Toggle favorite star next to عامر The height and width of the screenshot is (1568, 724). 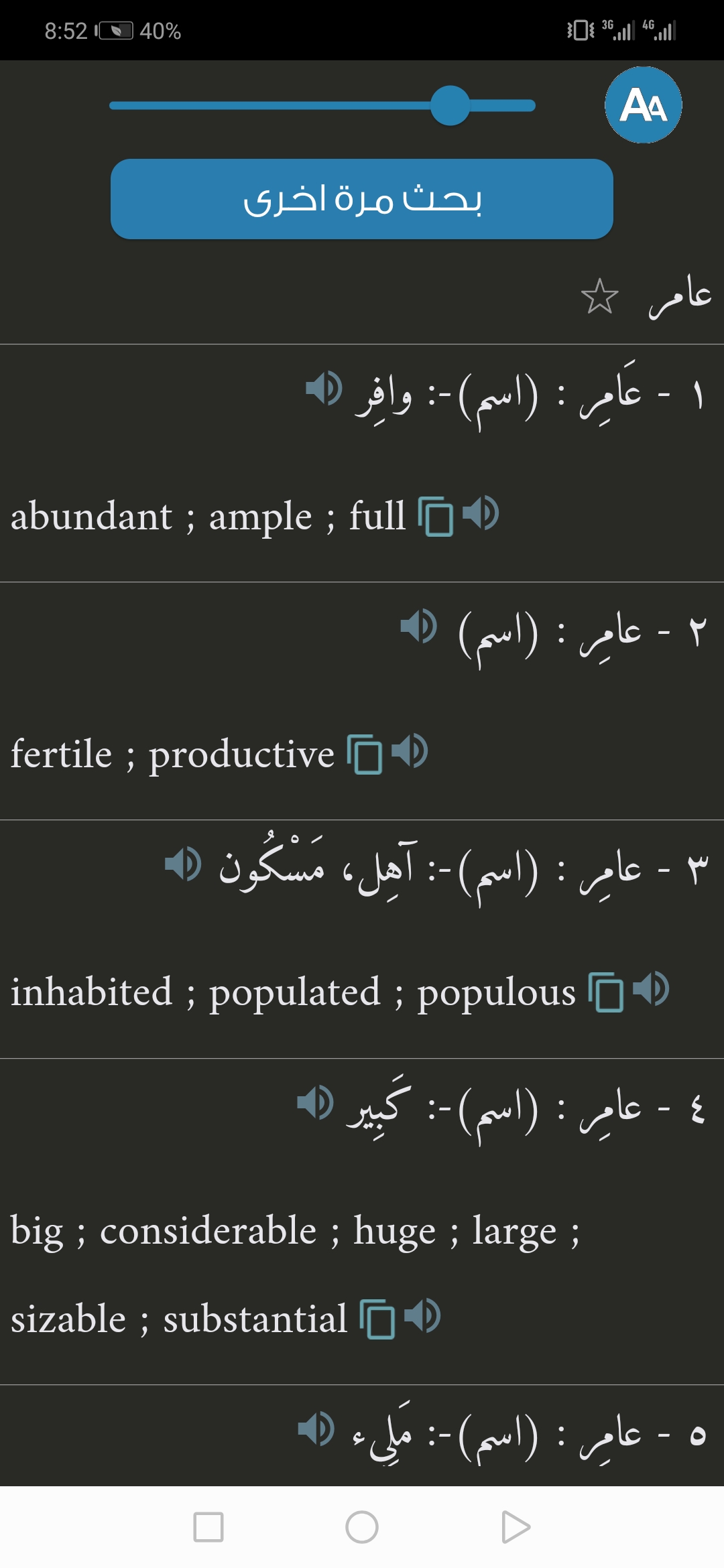[599, 296]
